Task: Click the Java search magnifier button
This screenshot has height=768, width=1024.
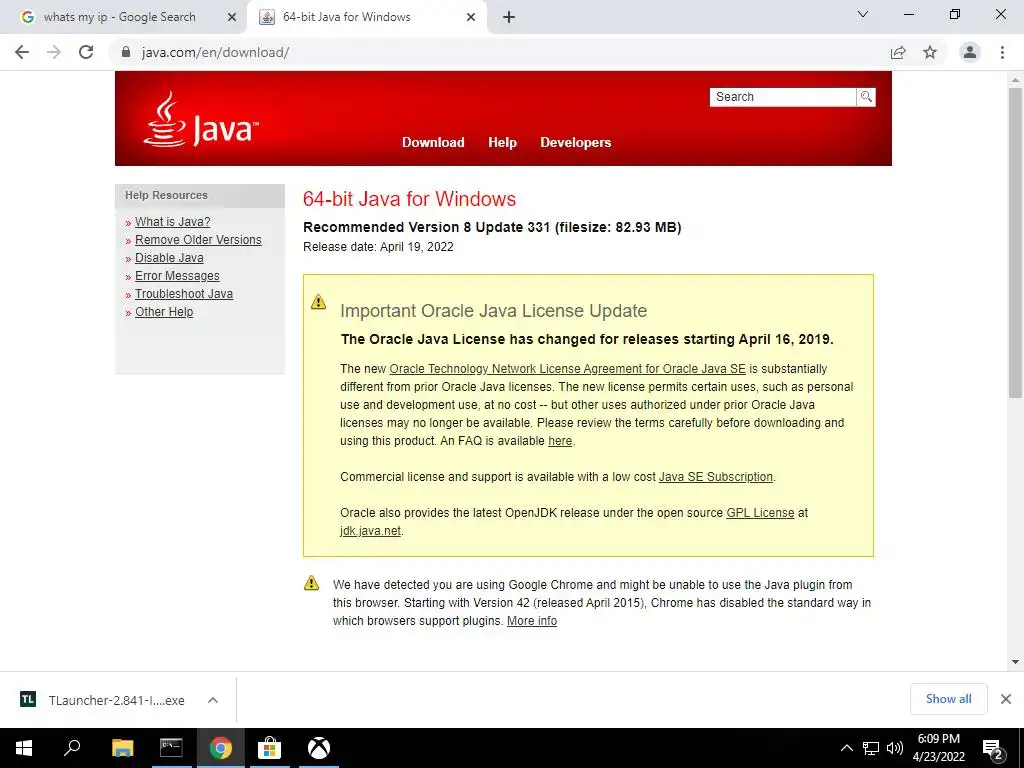Action: click(866, 97)
